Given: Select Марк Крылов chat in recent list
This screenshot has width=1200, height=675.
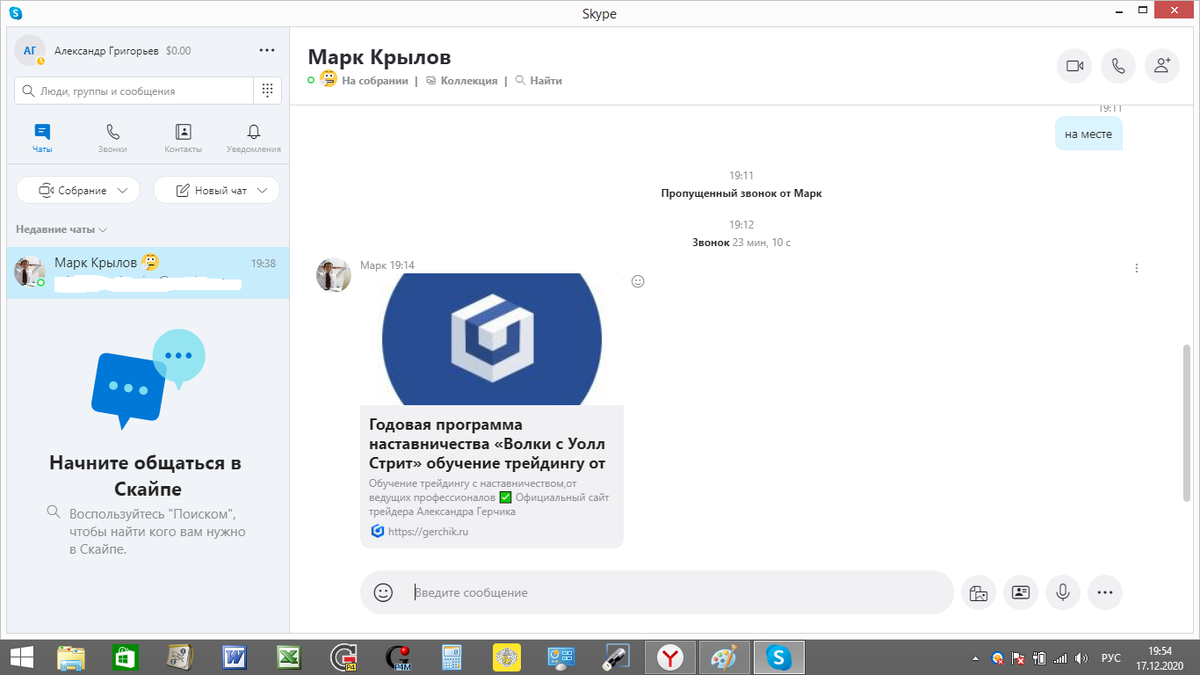Looking at the screenshot, I should coord(148,272).
